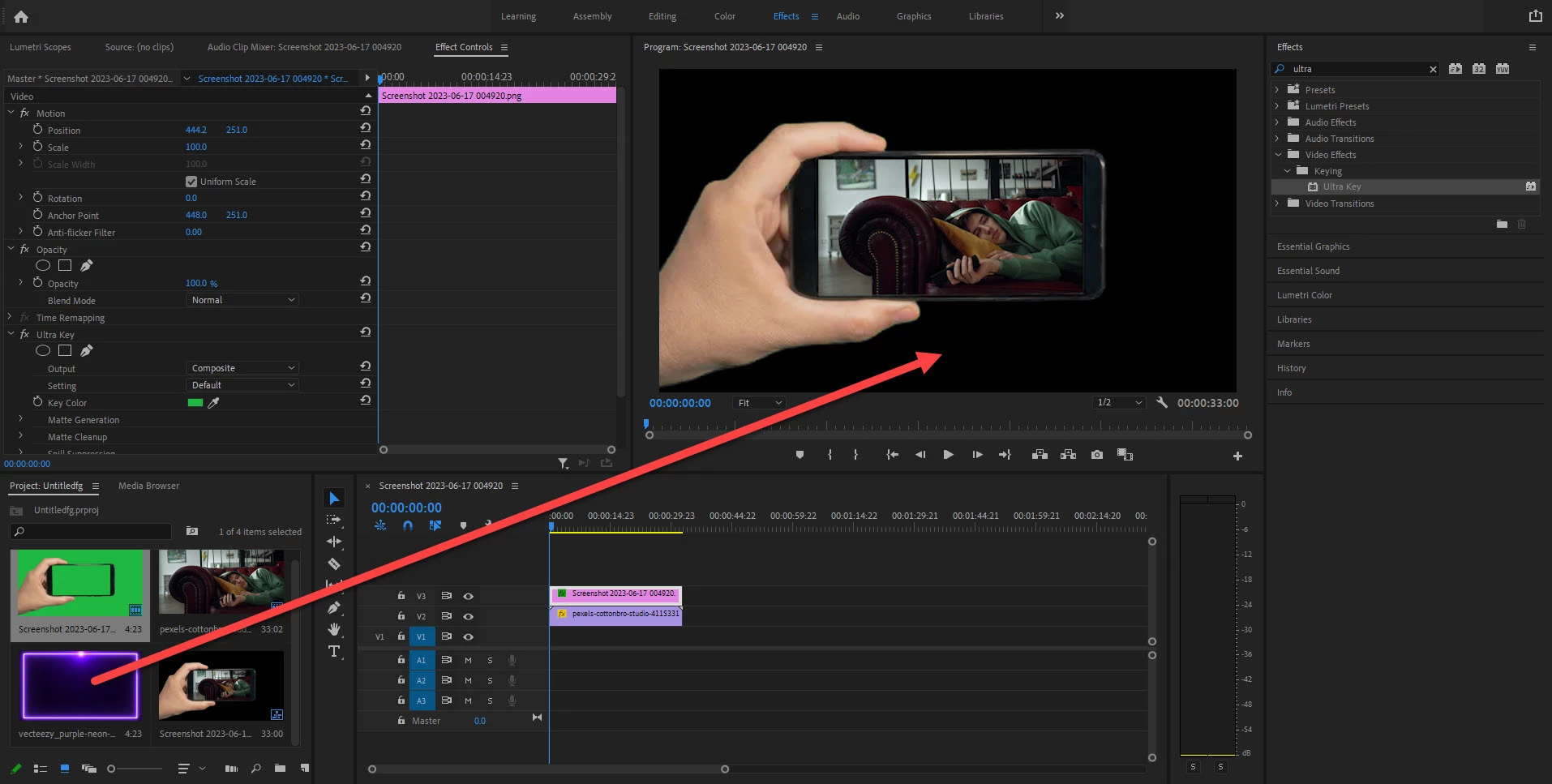This screenshot has width=1552, height=784.
Task: Toggle Linked Selection in Timeline
Action: 435,525
